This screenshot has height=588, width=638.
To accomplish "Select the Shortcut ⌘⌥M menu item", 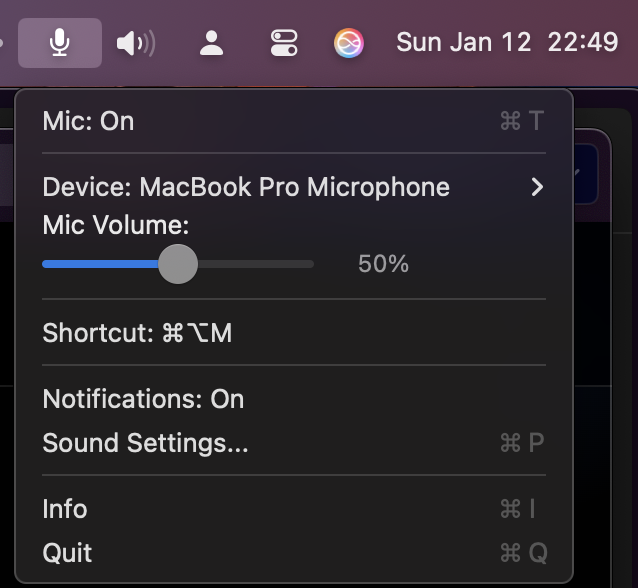I will coord(294,333).
